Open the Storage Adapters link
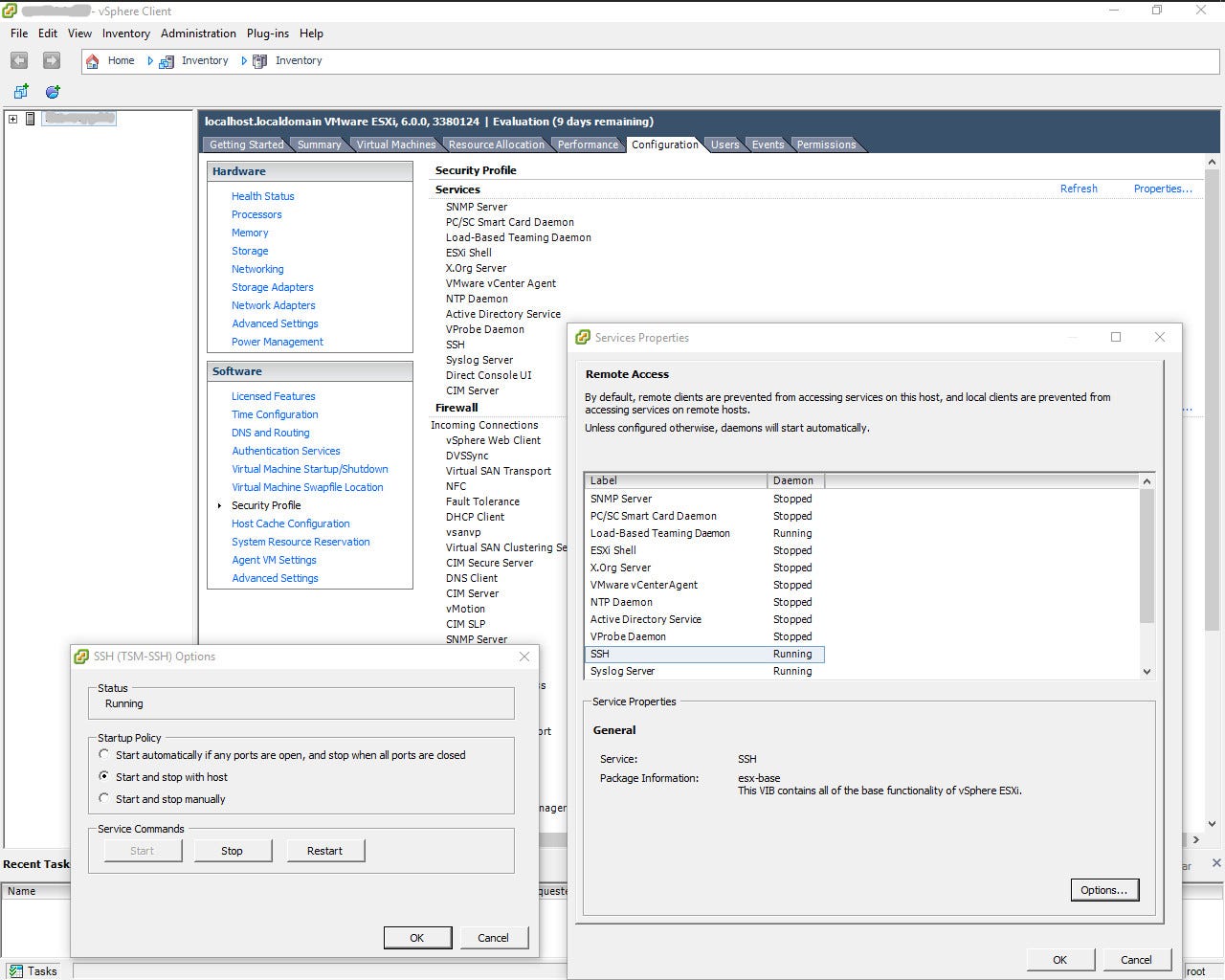 click(272, 287)
